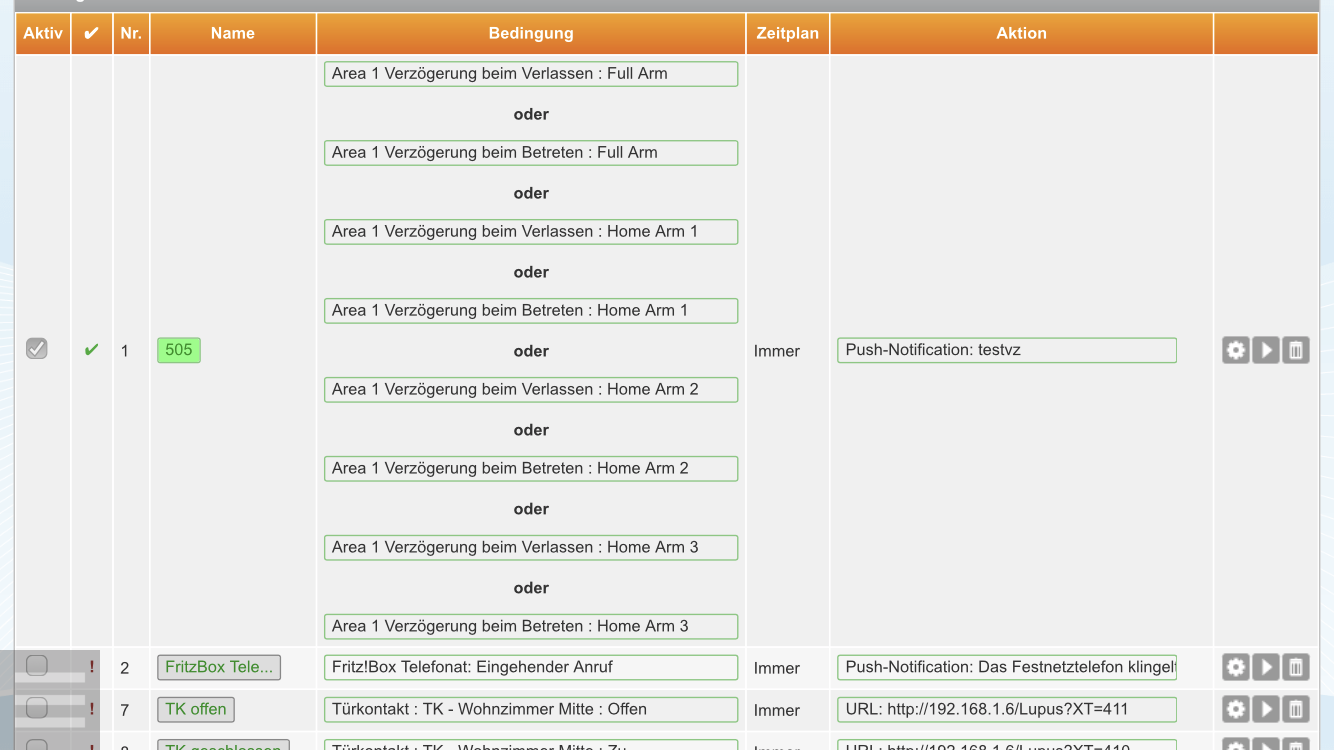The image size is (1334, 750).
Task: Run rule 505 with play icon
Action: [1266, 350]
